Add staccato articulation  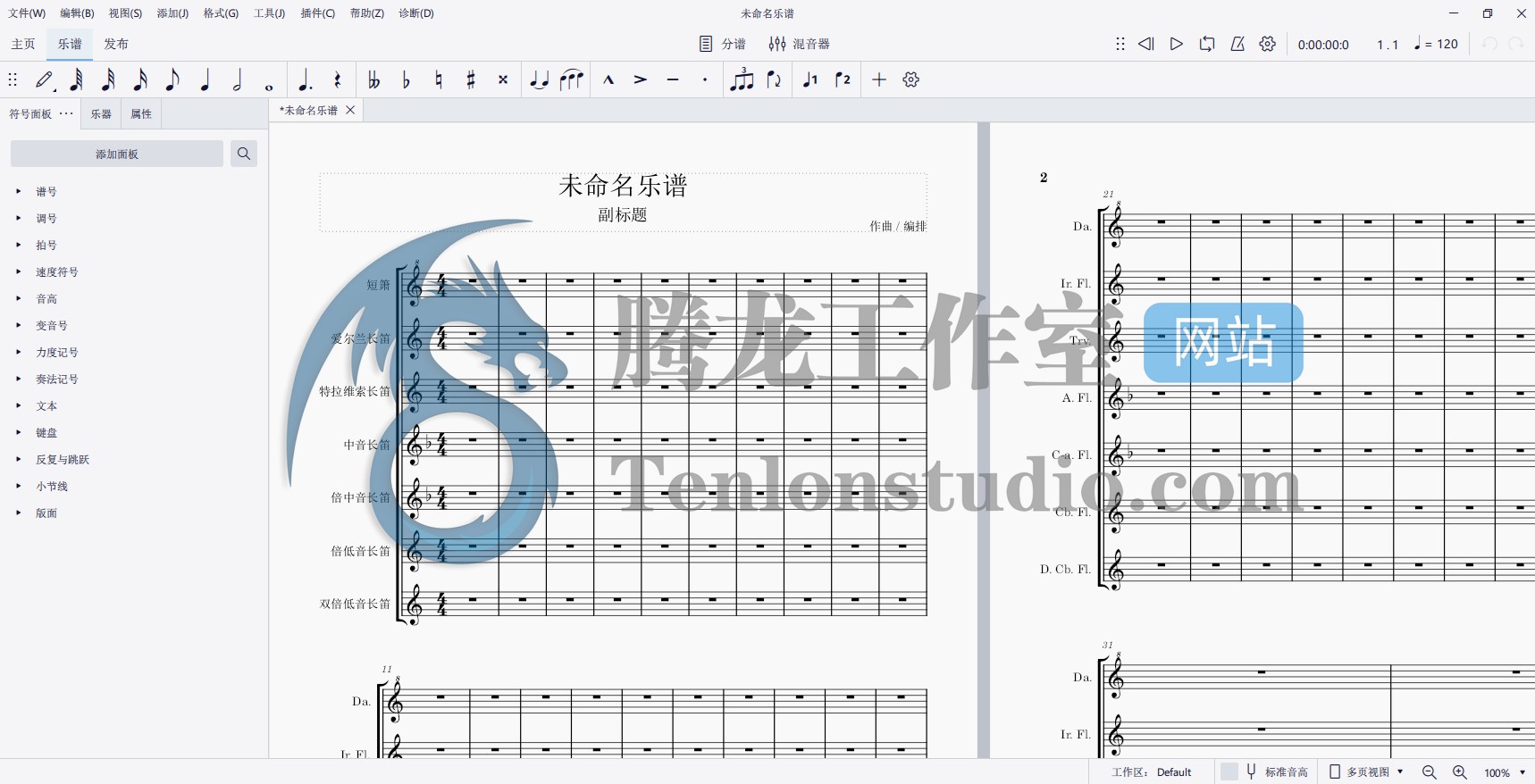click(705, 80)
